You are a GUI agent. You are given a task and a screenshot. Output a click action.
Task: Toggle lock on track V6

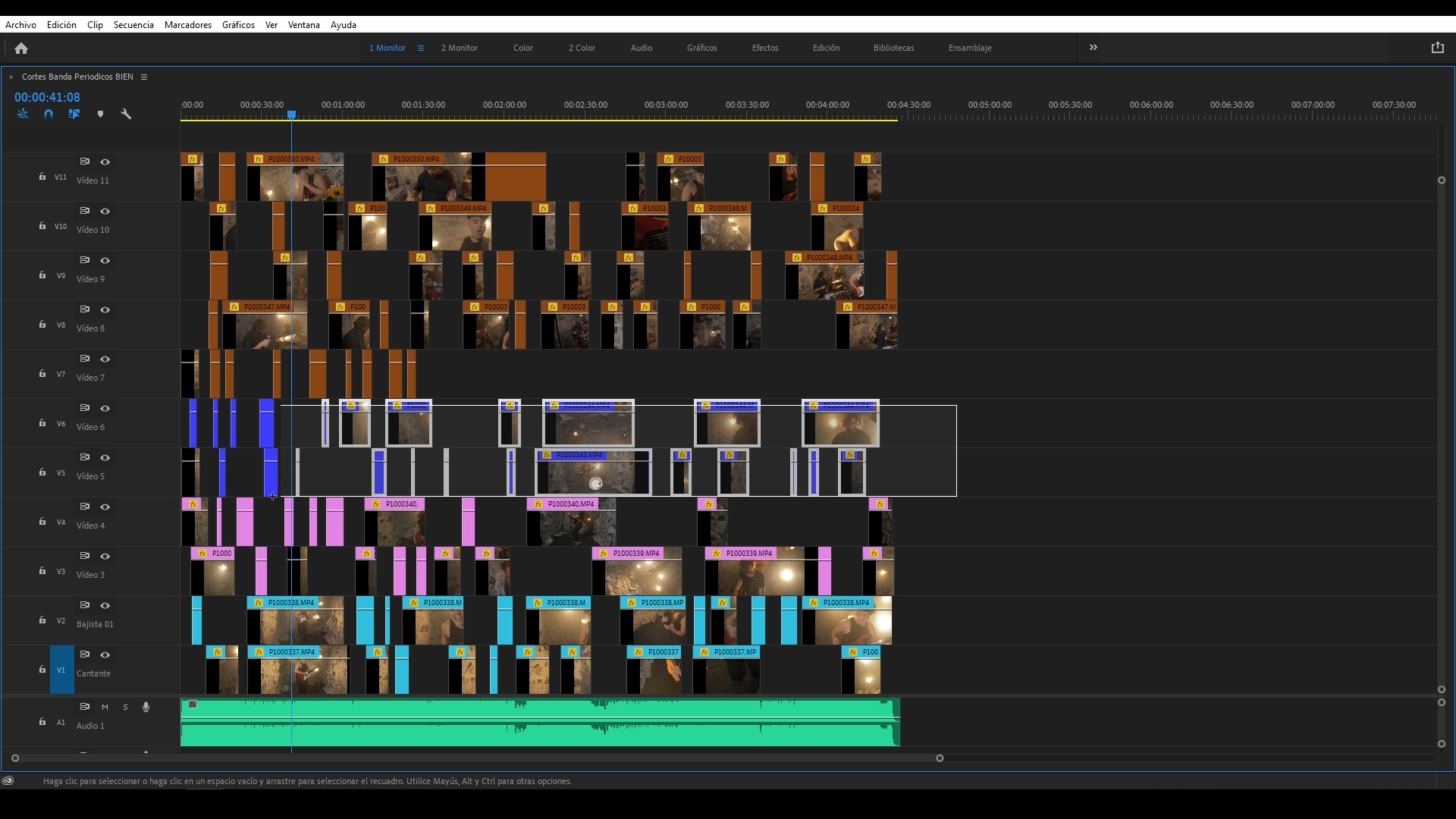pyautogui.click(x=42, y=423)
